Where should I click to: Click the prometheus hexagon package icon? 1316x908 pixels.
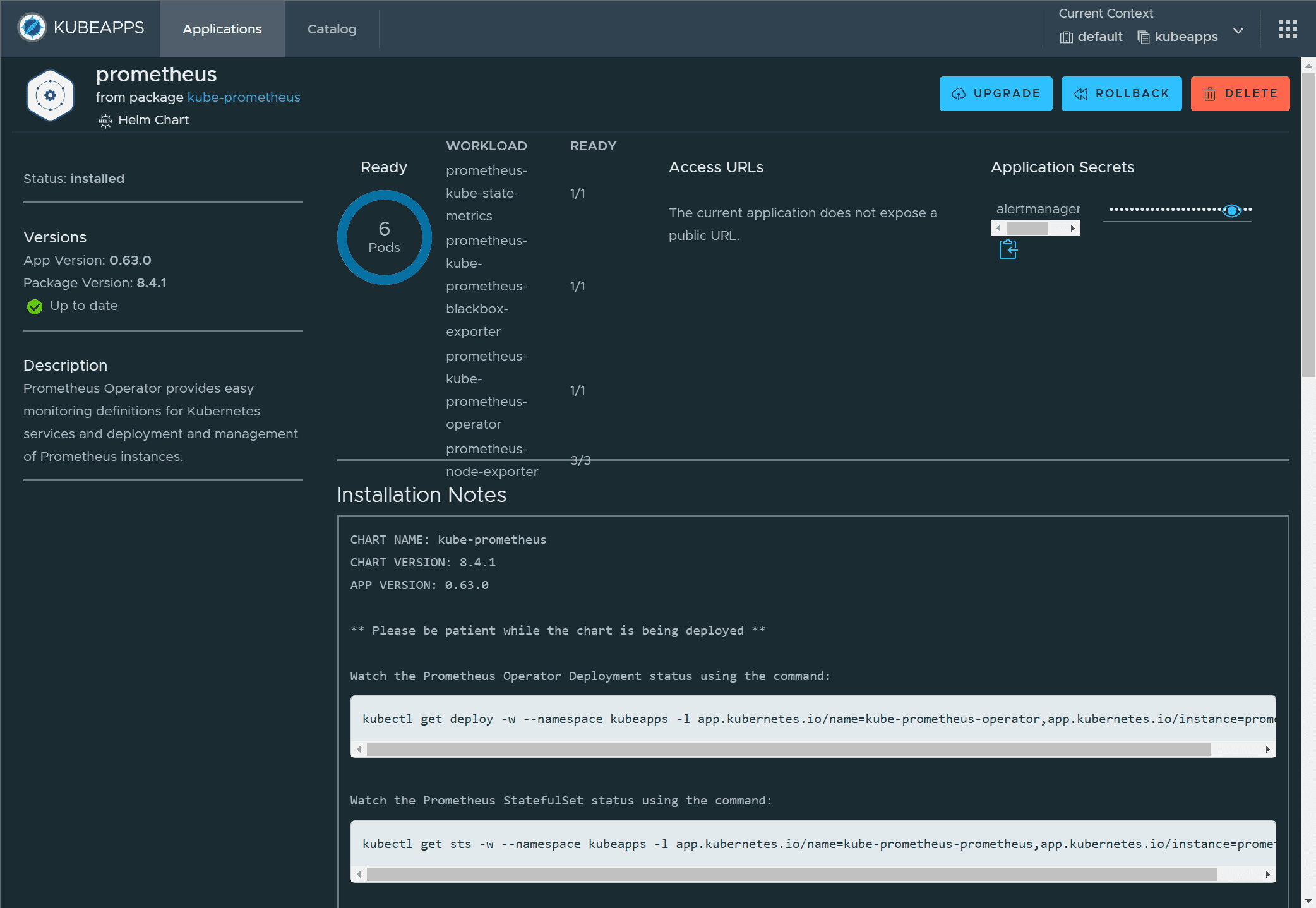51,95
